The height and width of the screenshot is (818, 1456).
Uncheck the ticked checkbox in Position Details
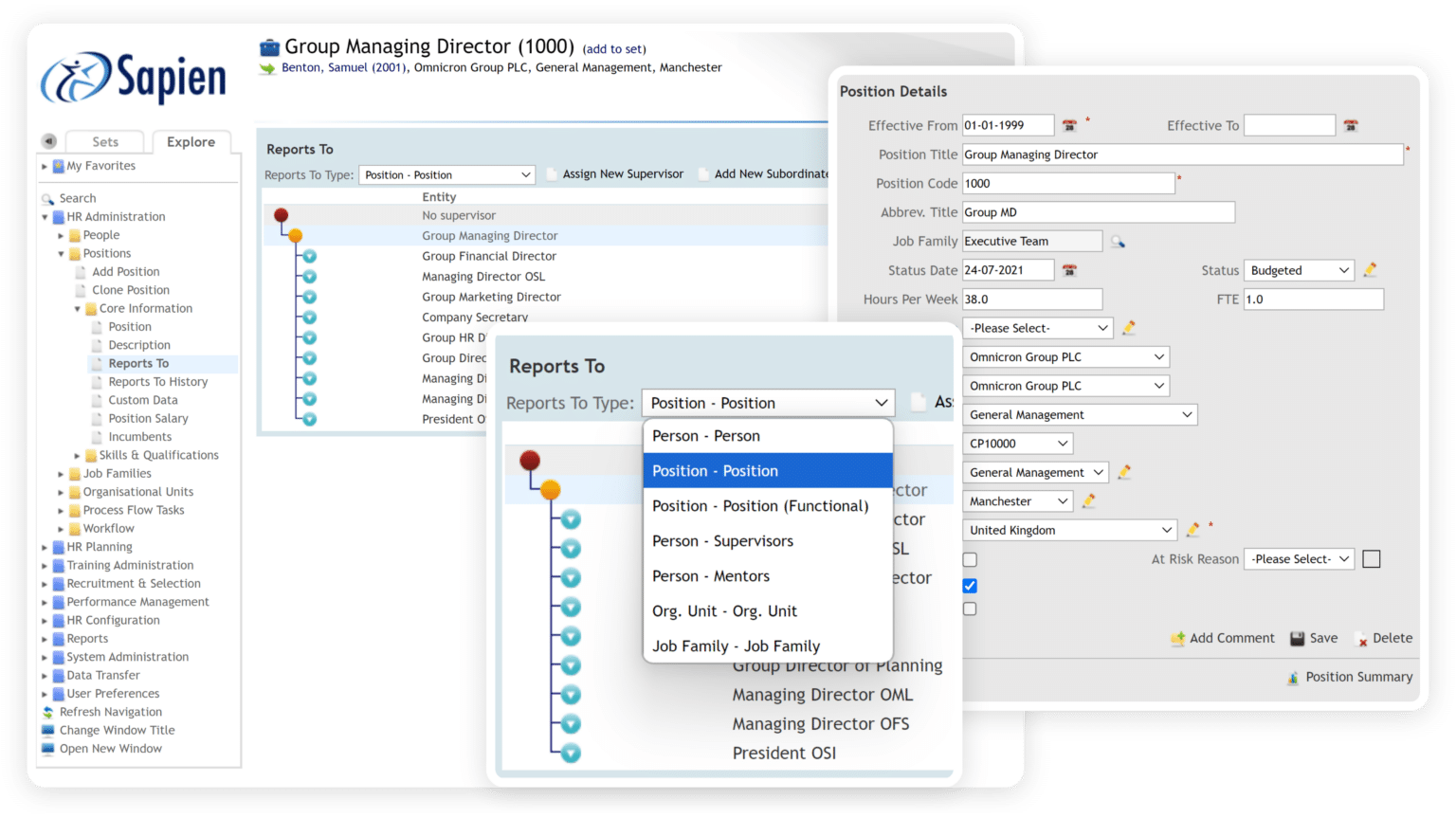970,586
